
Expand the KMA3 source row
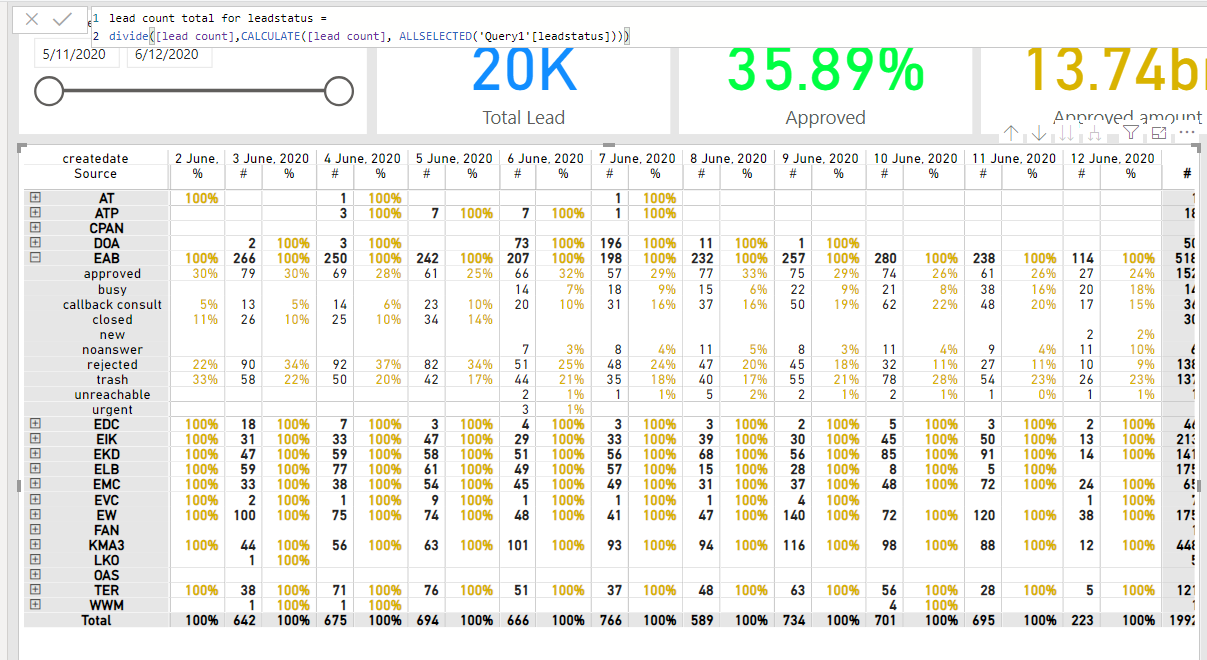pos(36,545)
